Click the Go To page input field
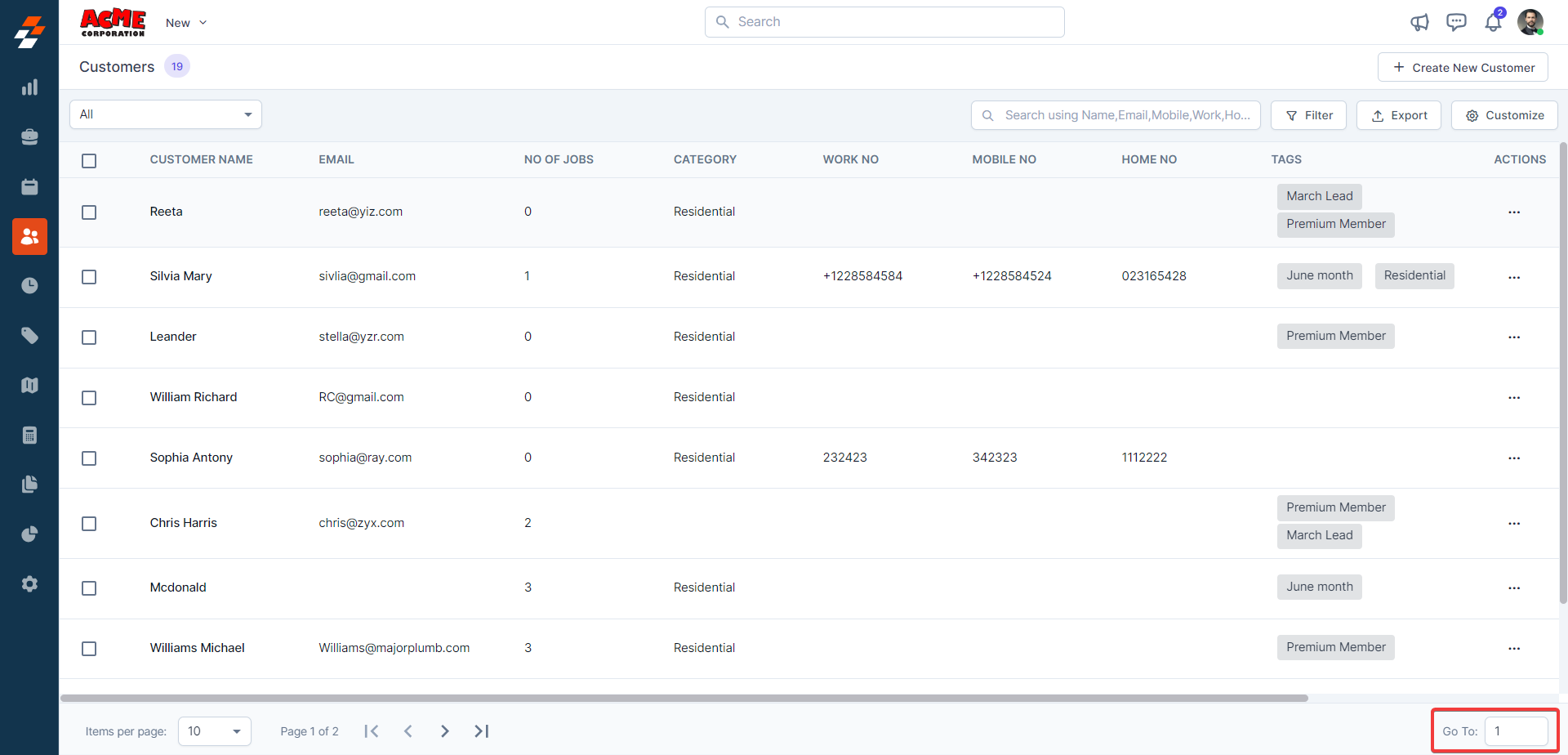Viewport: 1568px width, 755px height. pos(1515,731)
